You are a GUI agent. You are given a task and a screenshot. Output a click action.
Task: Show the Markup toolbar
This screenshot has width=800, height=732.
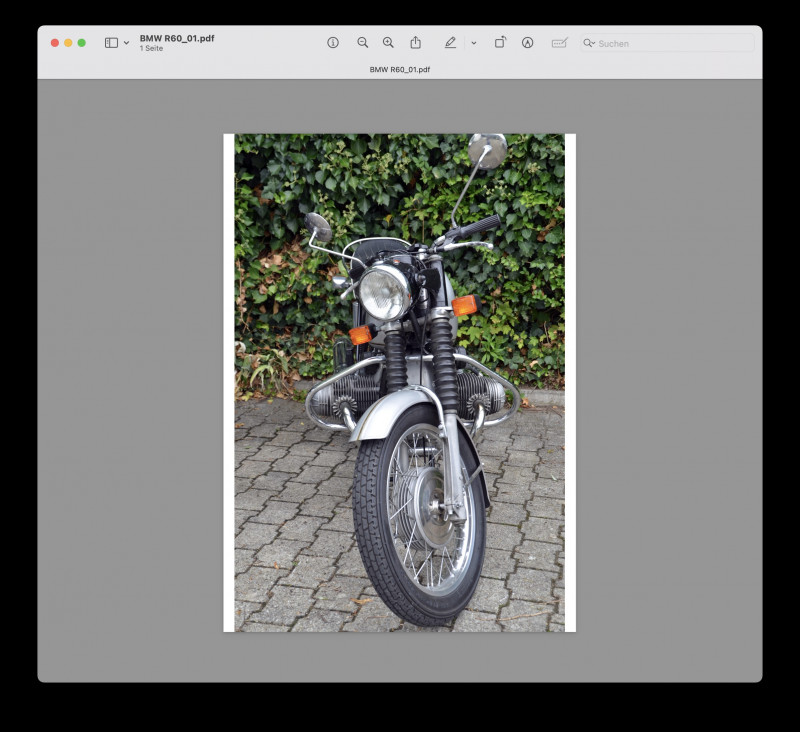[528, 43]
